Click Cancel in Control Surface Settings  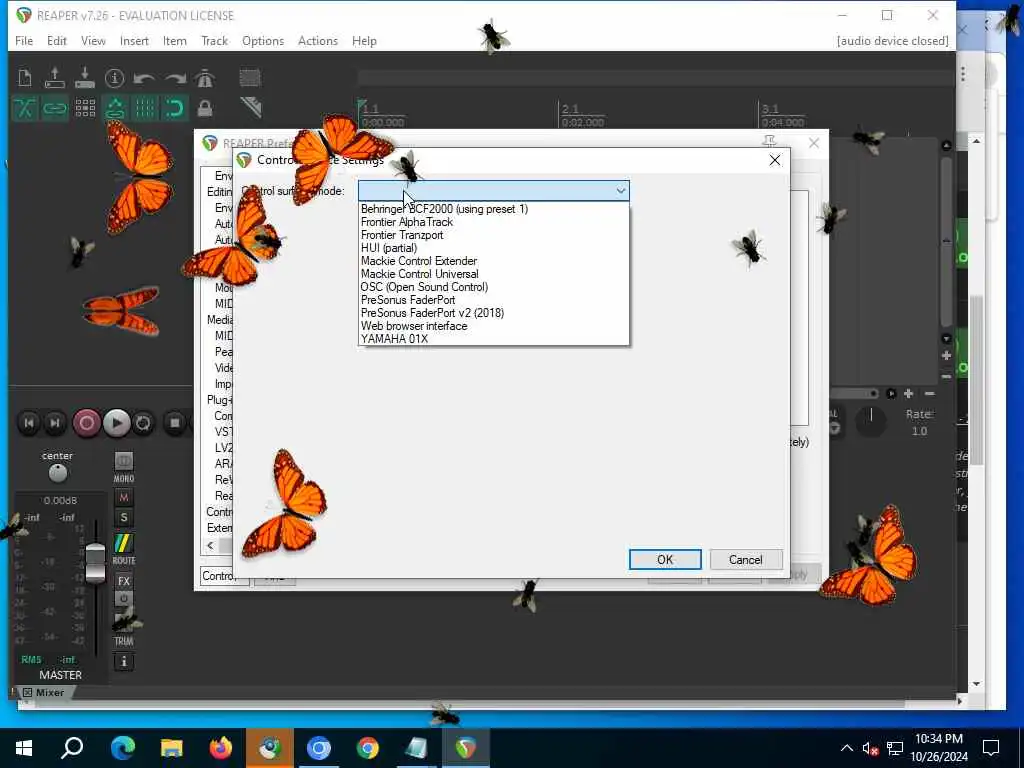point(745,560)
